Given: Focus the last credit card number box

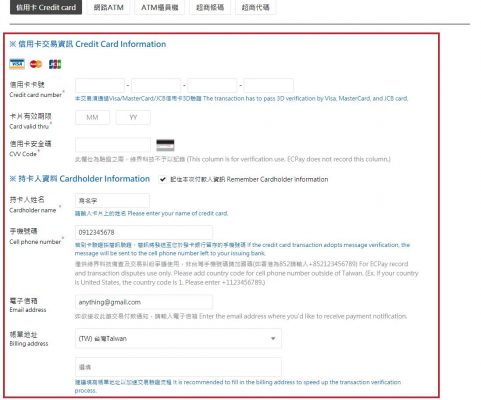Looking at the screenshot, I should click(269, 86).
